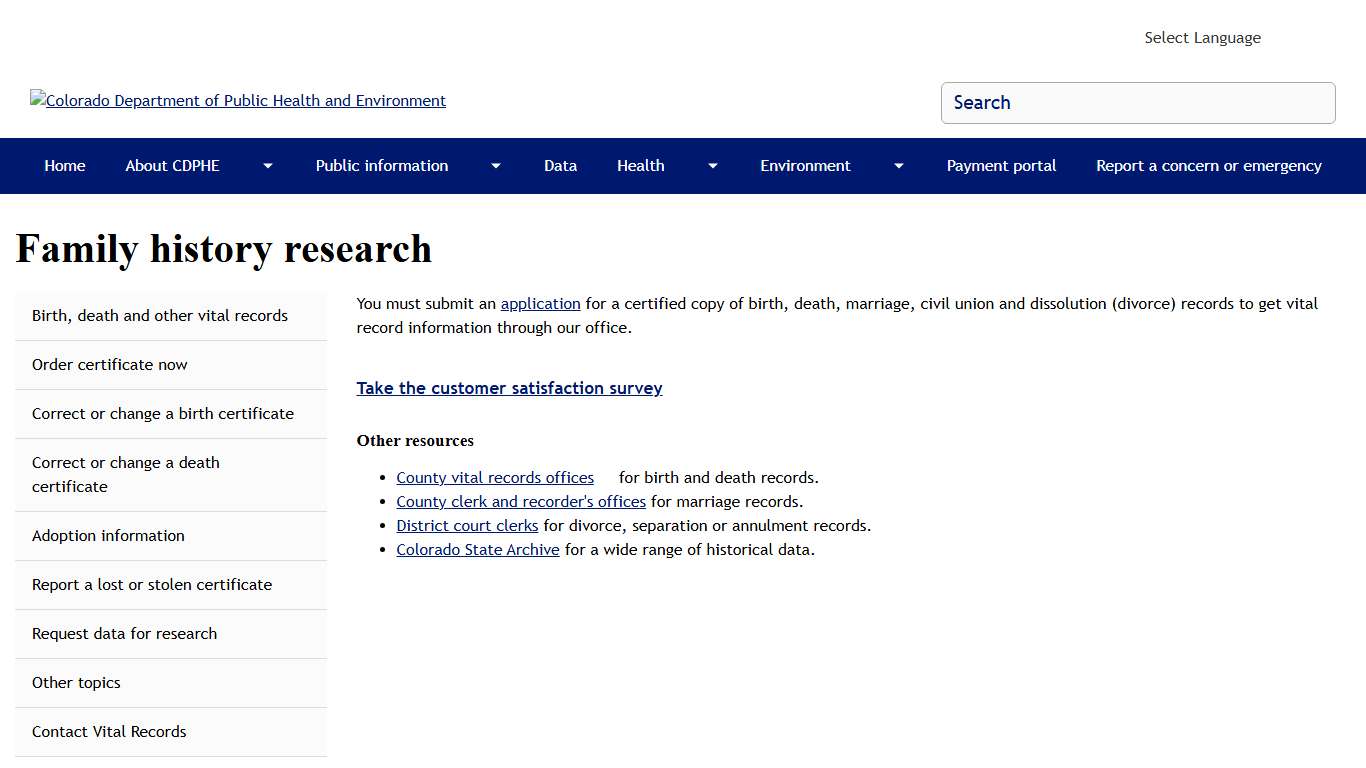The image size is (1366, 768).
Task: Open the Home menu item
Action: coord(64,166)
